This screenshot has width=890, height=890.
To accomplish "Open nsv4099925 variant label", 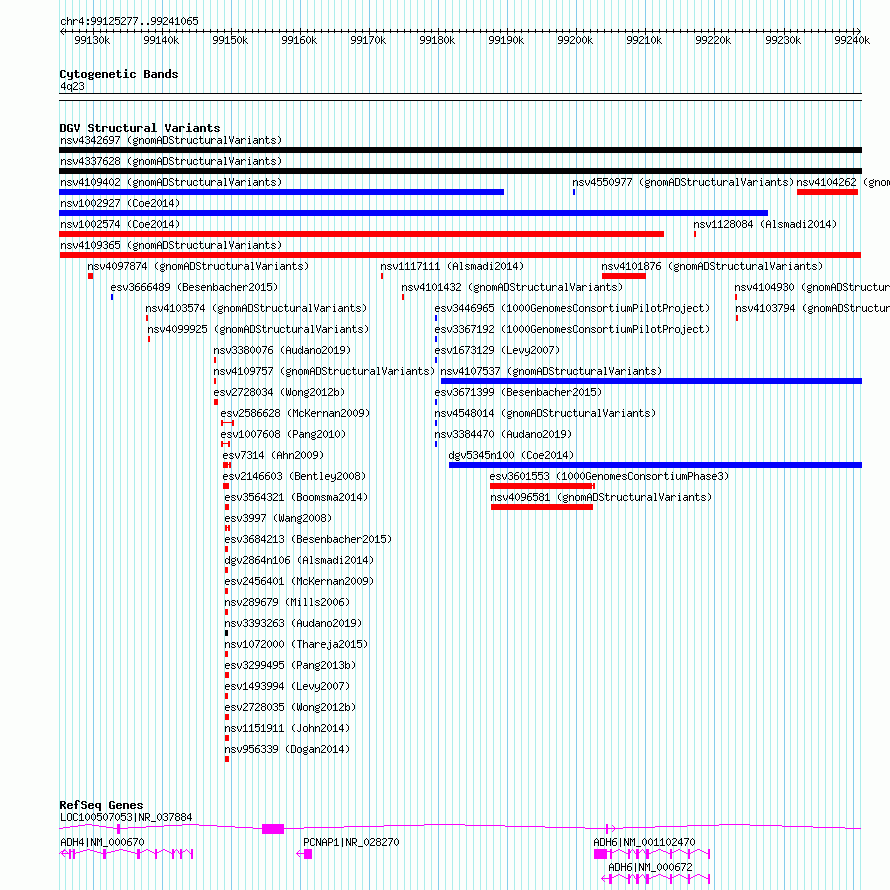I will (258, 329).
